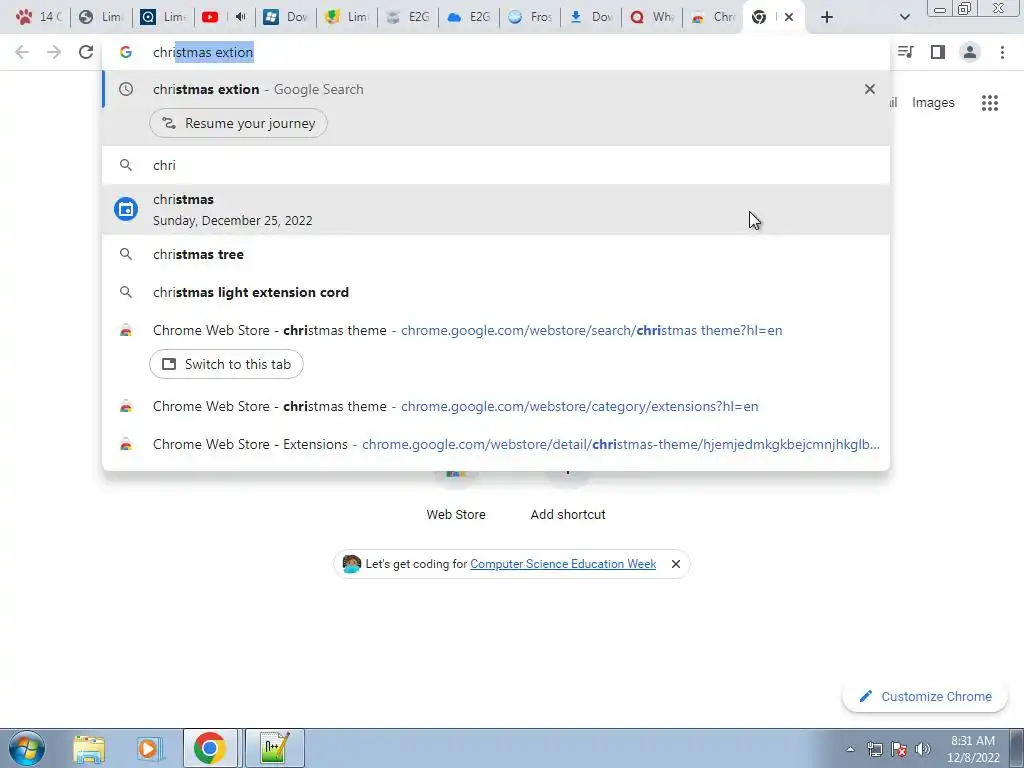Click the volume speaker tray icon
The width and height of the screenshot is (1024, 768).
tap(923, 749)
